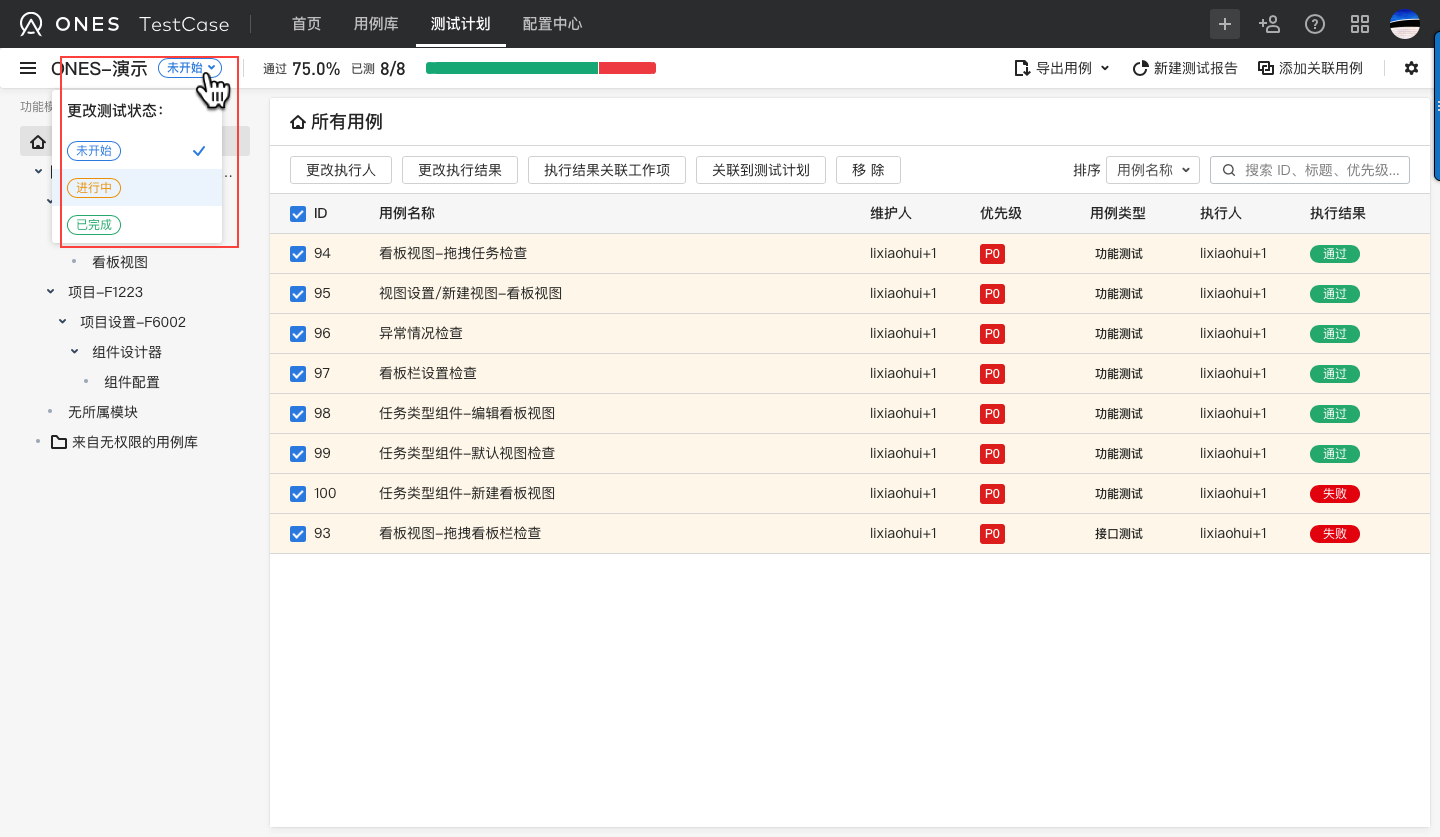Toggle the hamburger sidebar menu icon
Viewport: 1440px width, 837px height.
click(28, 68)
